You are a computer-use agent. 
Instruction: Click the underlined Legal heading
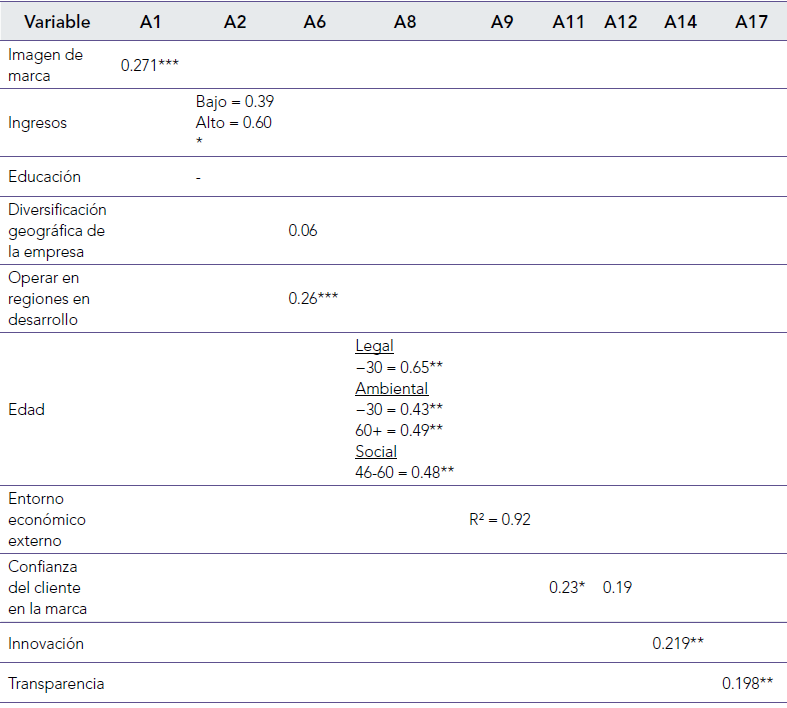(x=374, y=346)
